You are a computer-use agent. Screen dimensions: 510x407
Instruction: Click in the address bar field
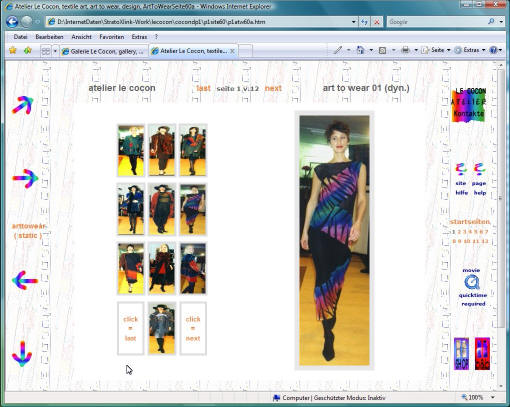point(200,22)
